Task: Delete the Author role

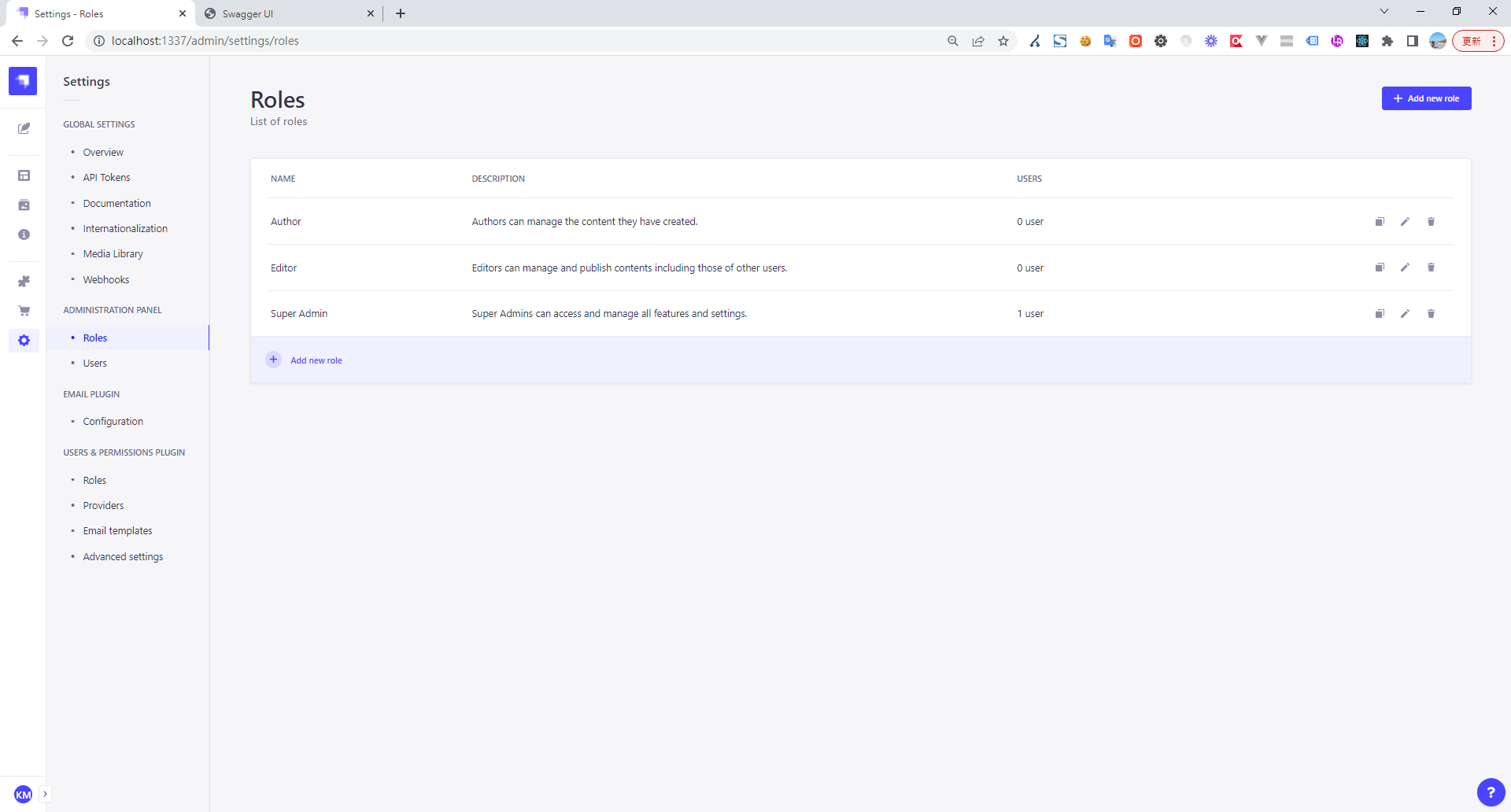Action: pos(1431,222)
